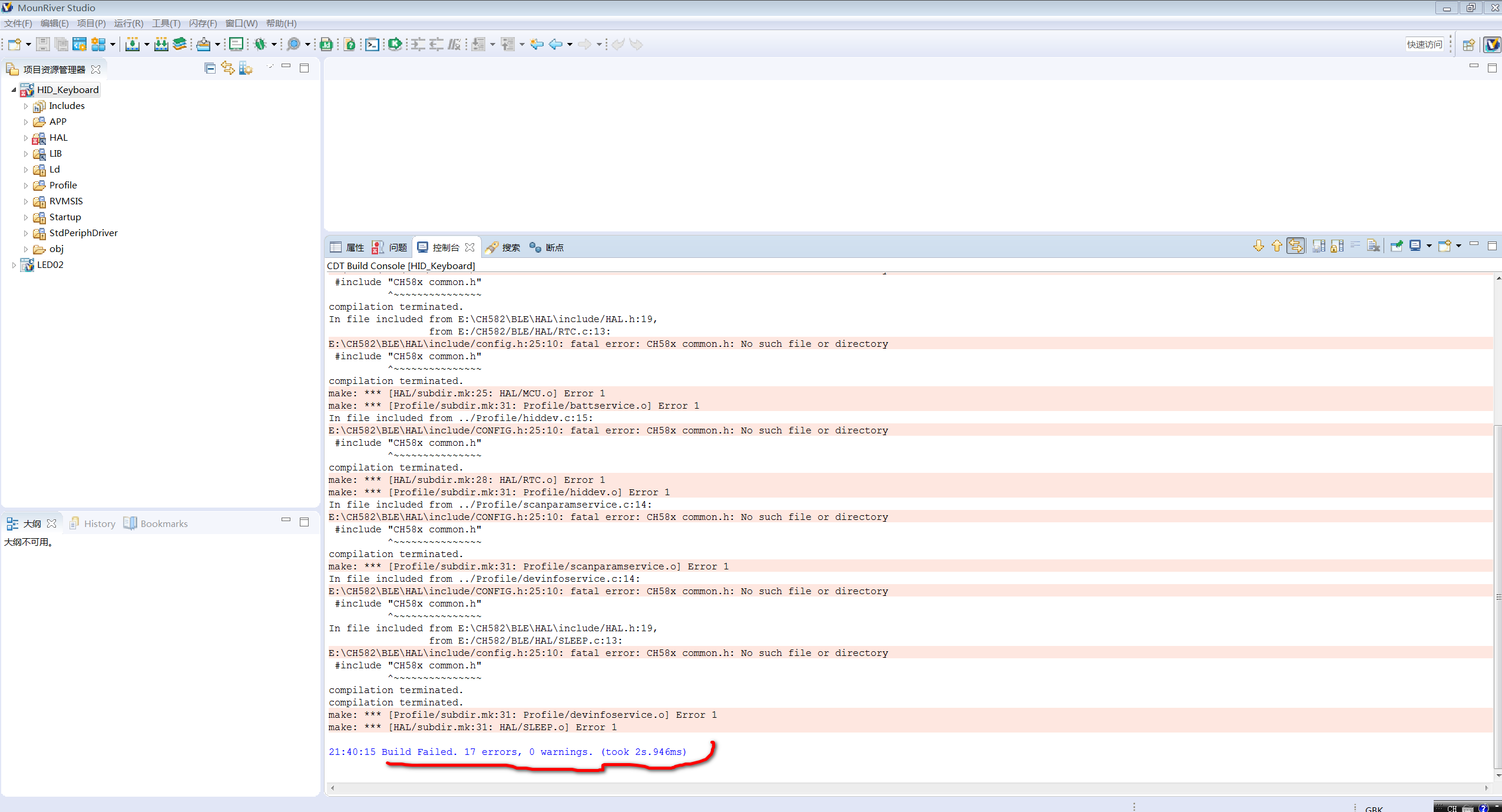This screenshot has width=1502, height=812.
Task: Click the Build project download icon
Action: 133,44
